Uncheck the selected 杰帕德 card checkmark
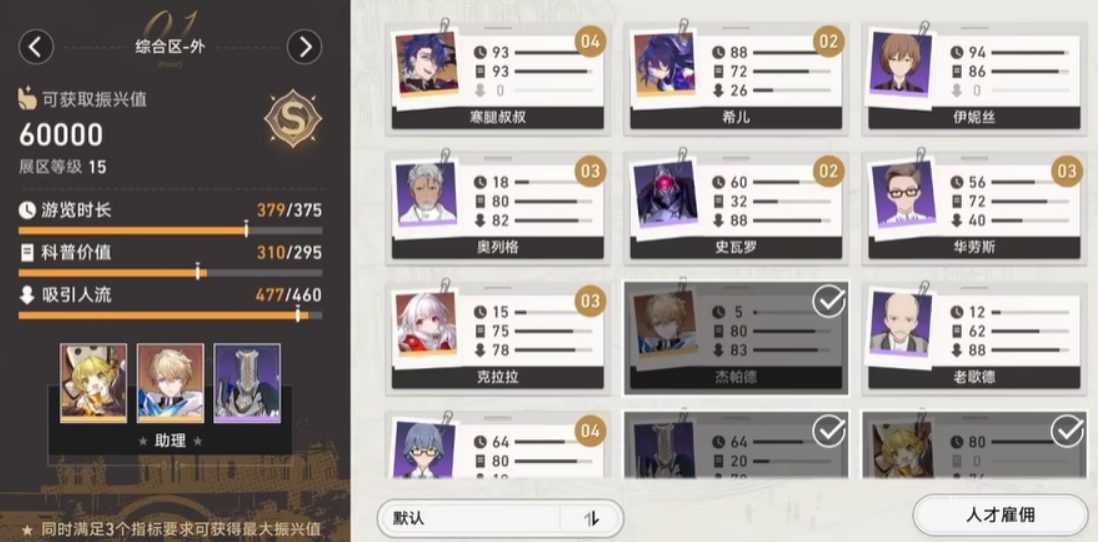 pyautogui.click(x=828, y=302)
